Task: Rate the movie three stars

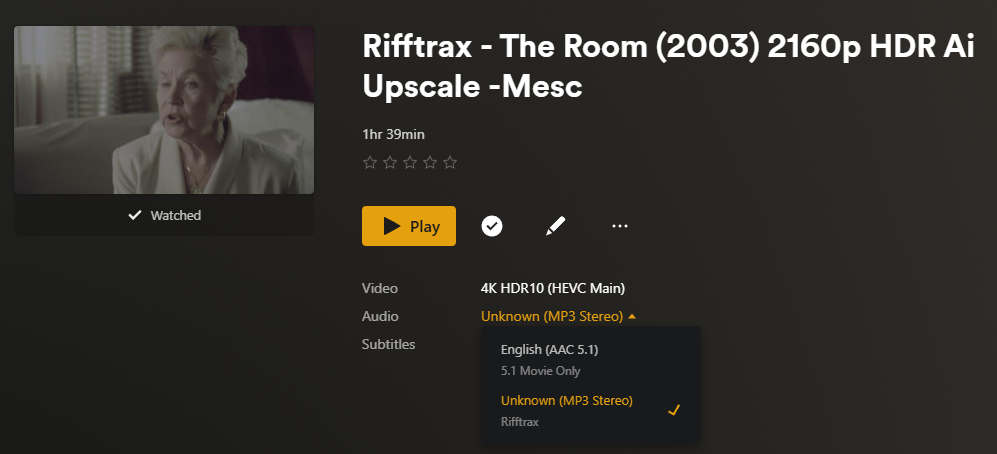Action: pos(410,162)
